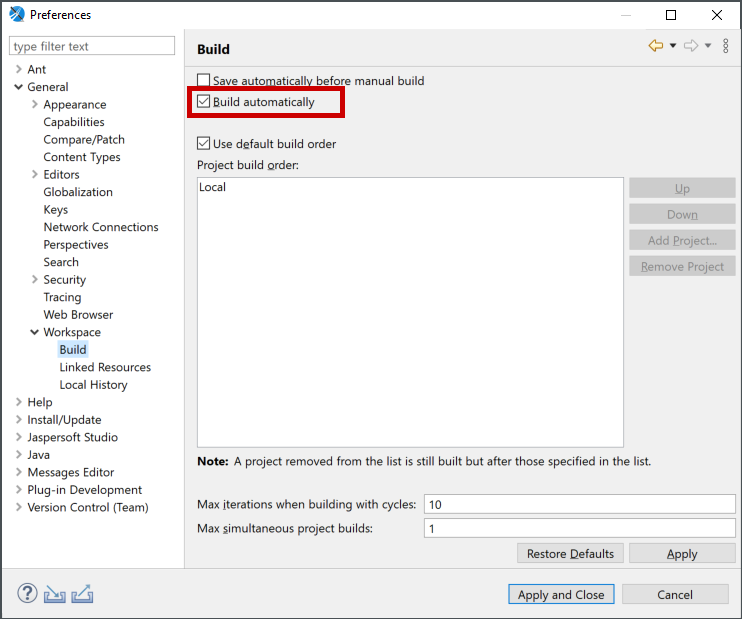Click the Cancel button
This screenshot has width=742, height=619.
(x=675, y=594)
